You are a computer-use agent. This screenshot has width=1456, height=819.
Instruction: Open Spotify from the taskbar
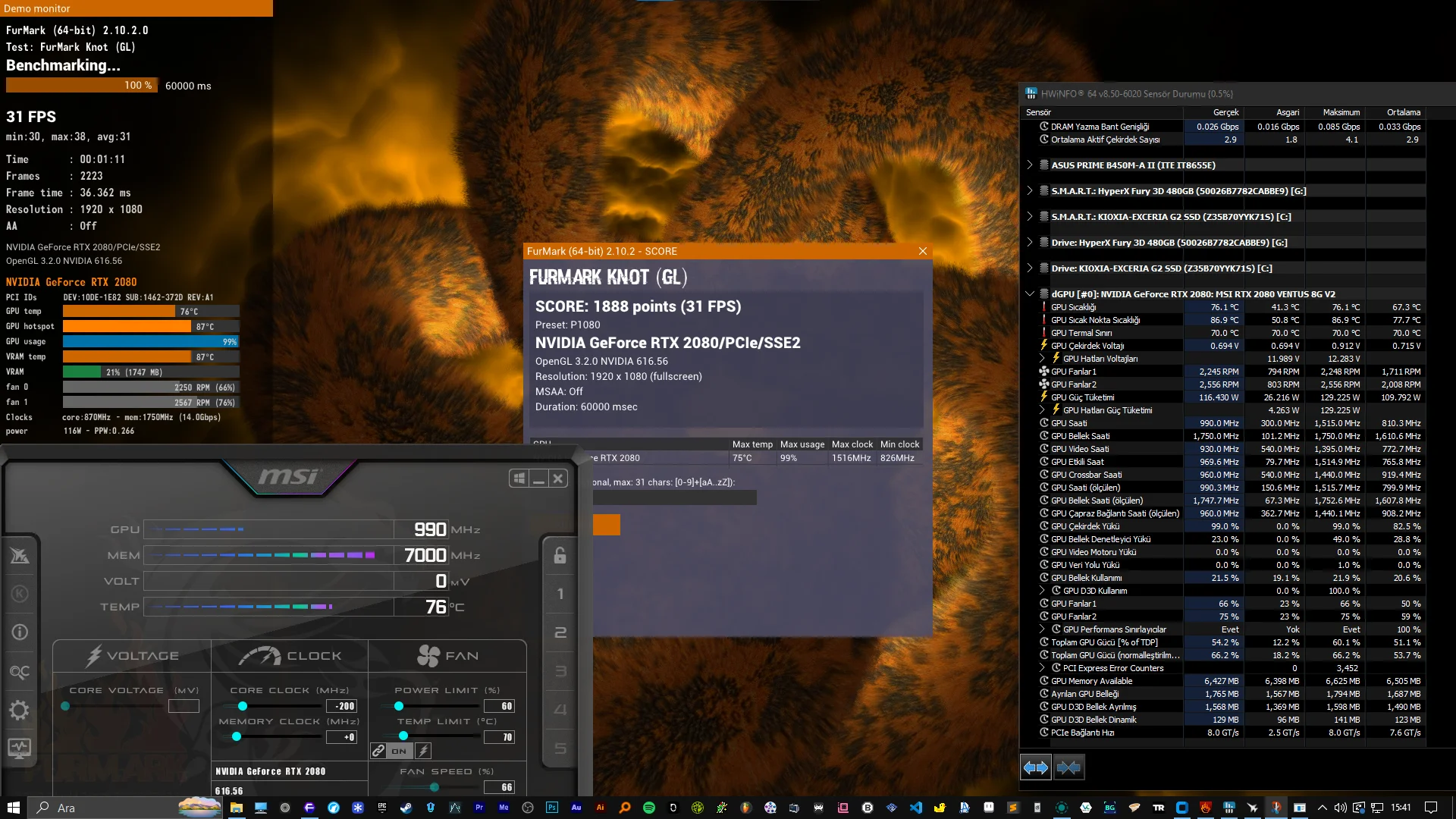[649, 808]
